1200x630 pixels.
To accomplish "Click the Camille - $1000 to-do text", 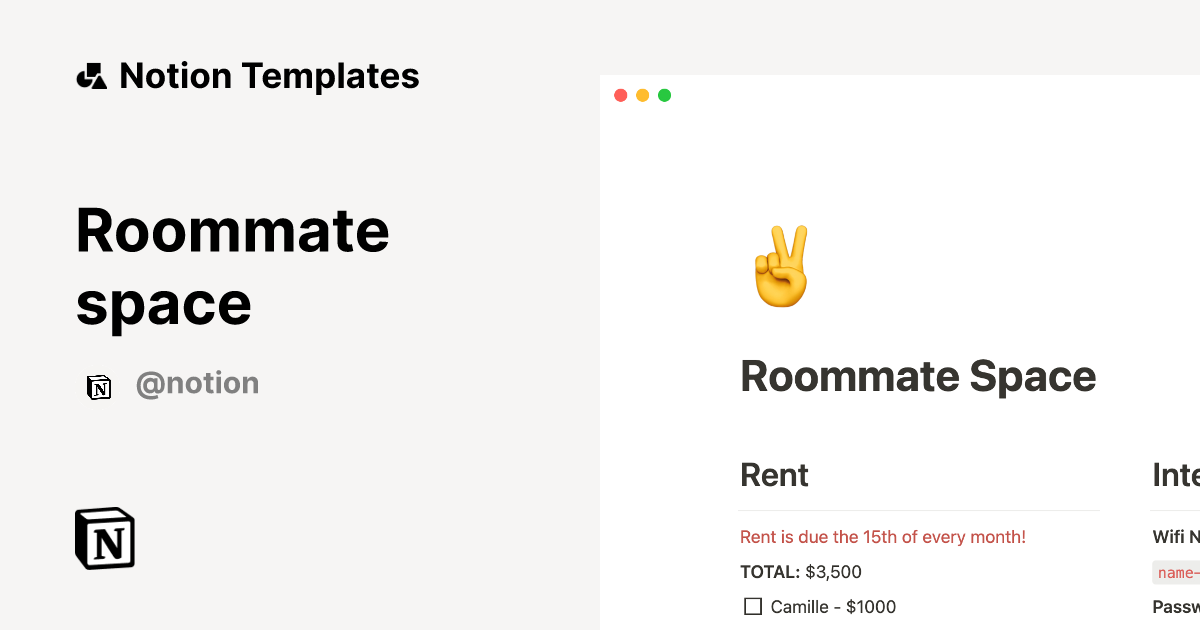I will 833,607.
